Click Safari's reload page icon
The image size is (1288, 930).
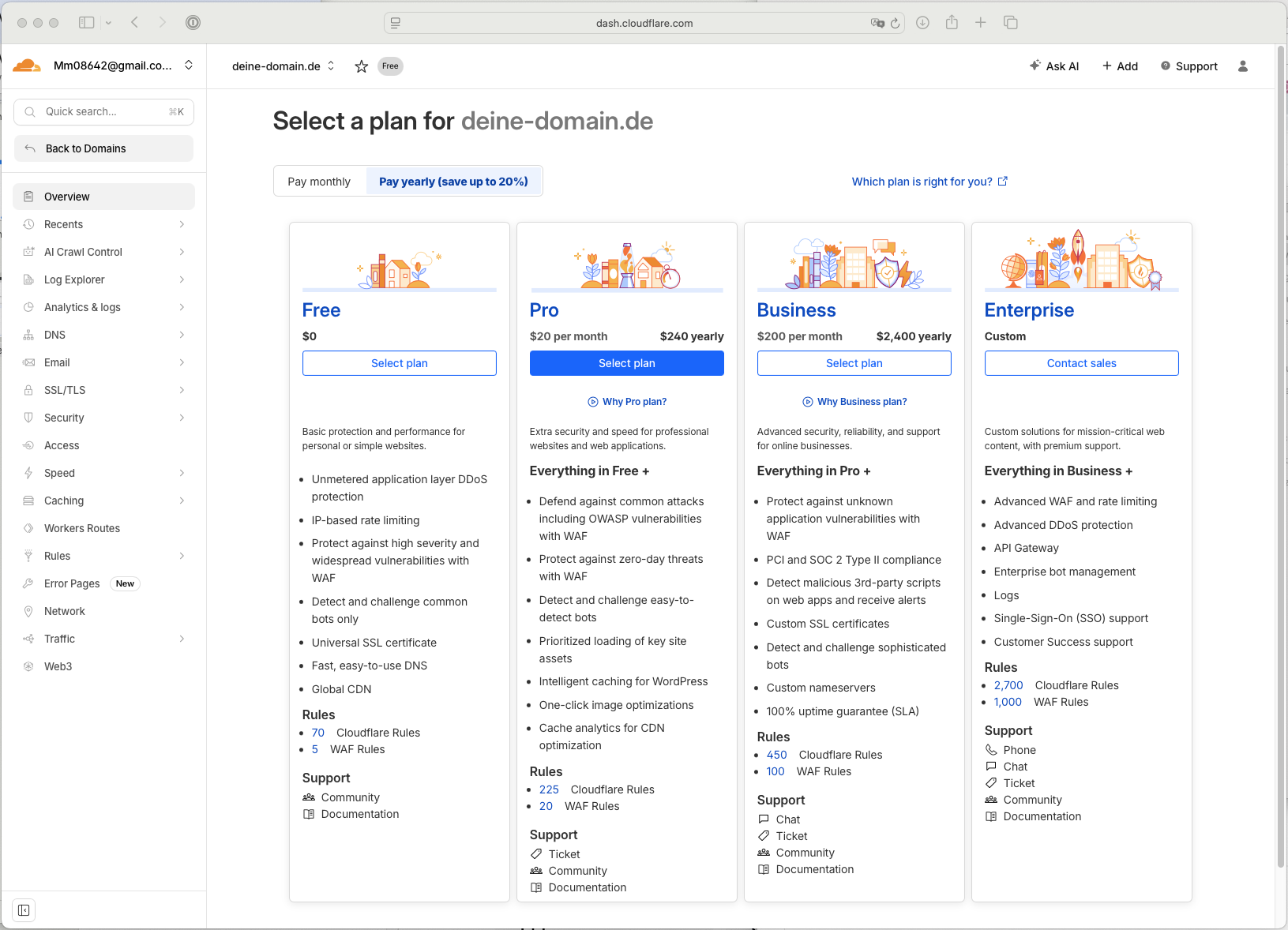point(895,23)
